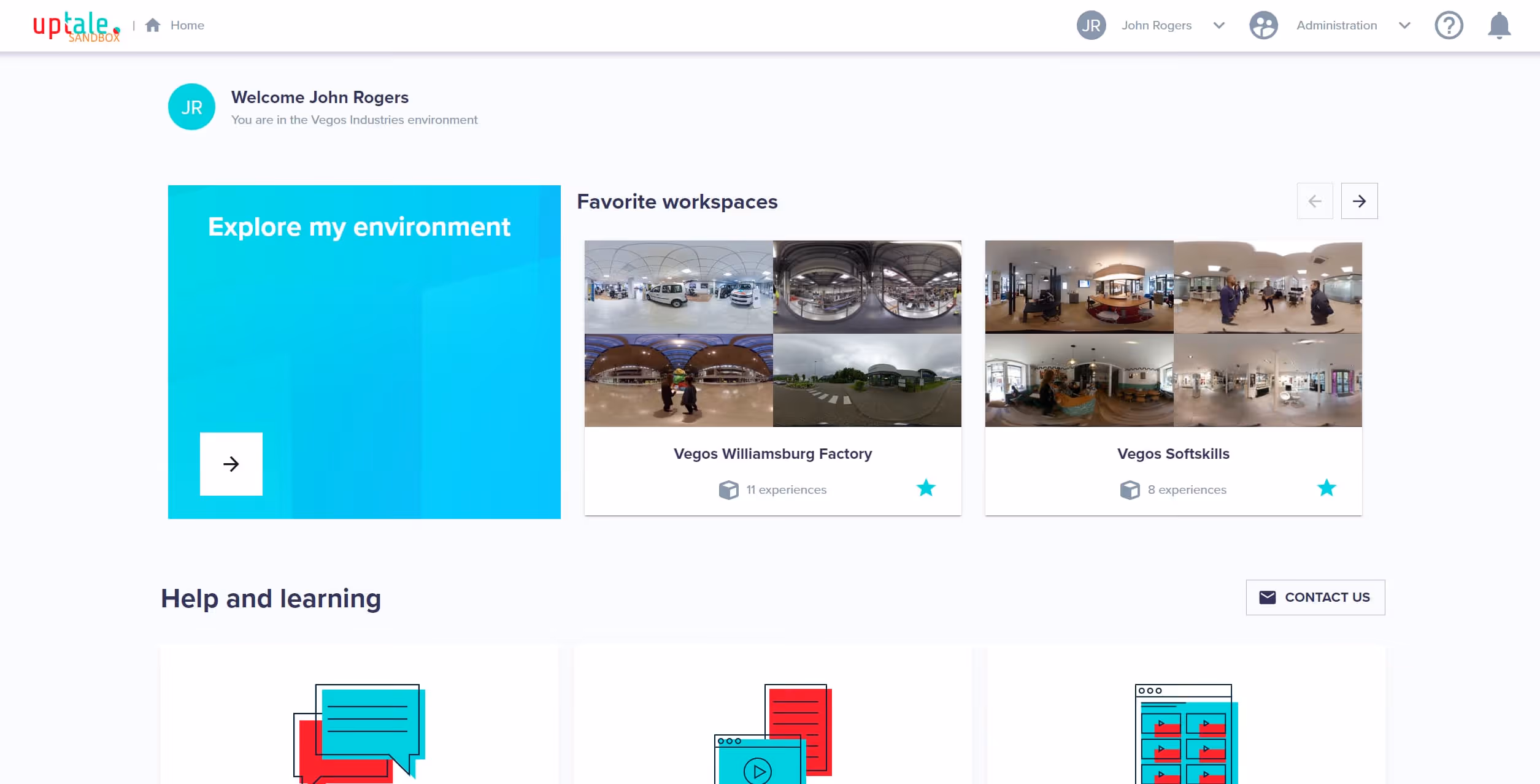Open the Administration menu
This screenshot has width=1540, height=784.
[x=1336, y=25]
